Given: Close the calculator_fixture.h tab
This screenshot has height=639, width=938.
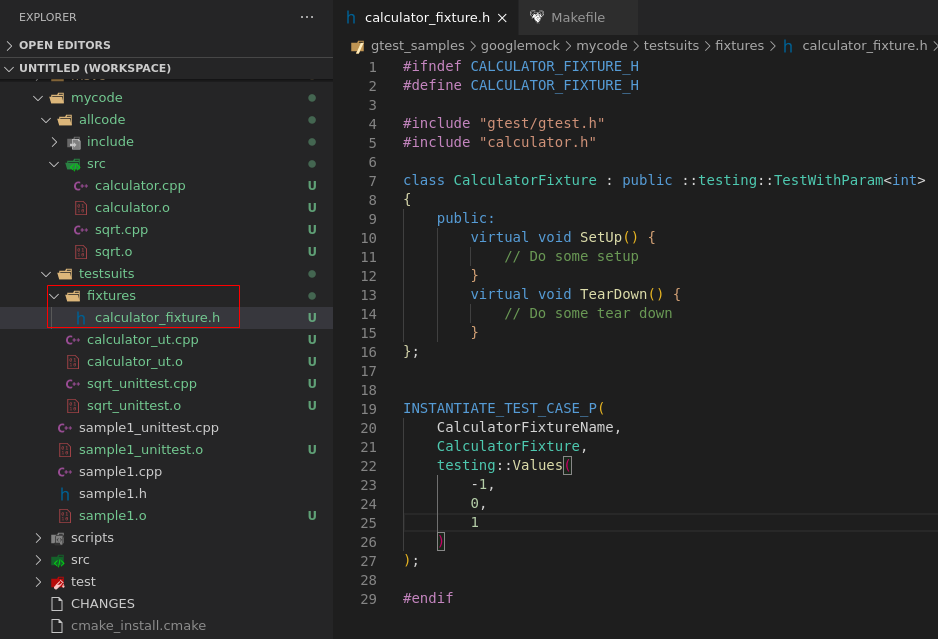Looking at the screenshot, I should tap(502, 18).
